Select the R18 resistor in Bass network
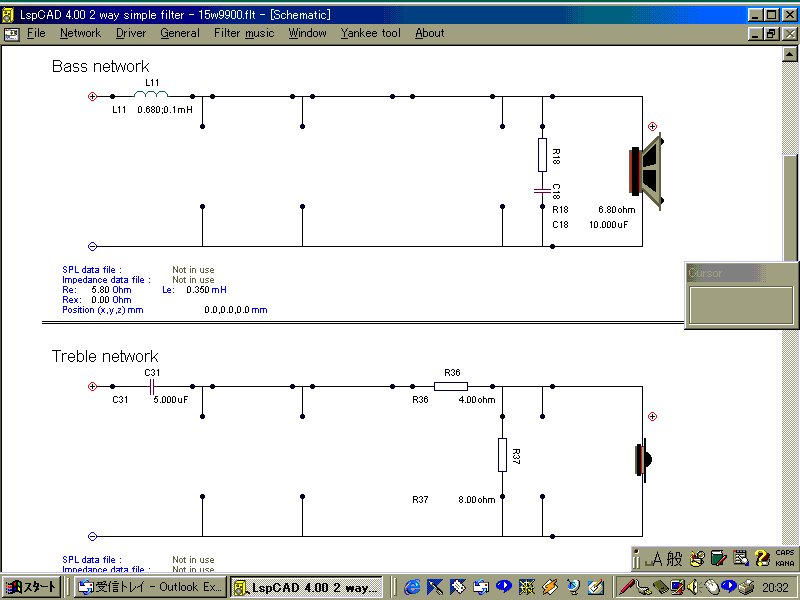 [x=542, y=155]
